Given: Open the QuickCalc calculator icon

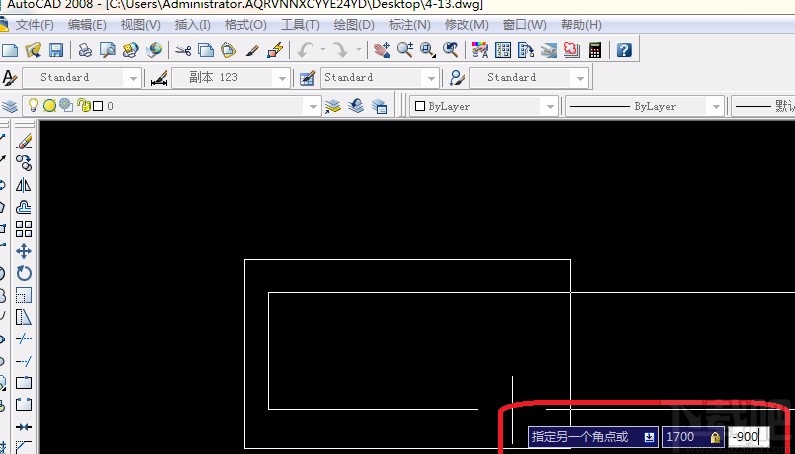Looking at the screenshot, I should (595, 50).
